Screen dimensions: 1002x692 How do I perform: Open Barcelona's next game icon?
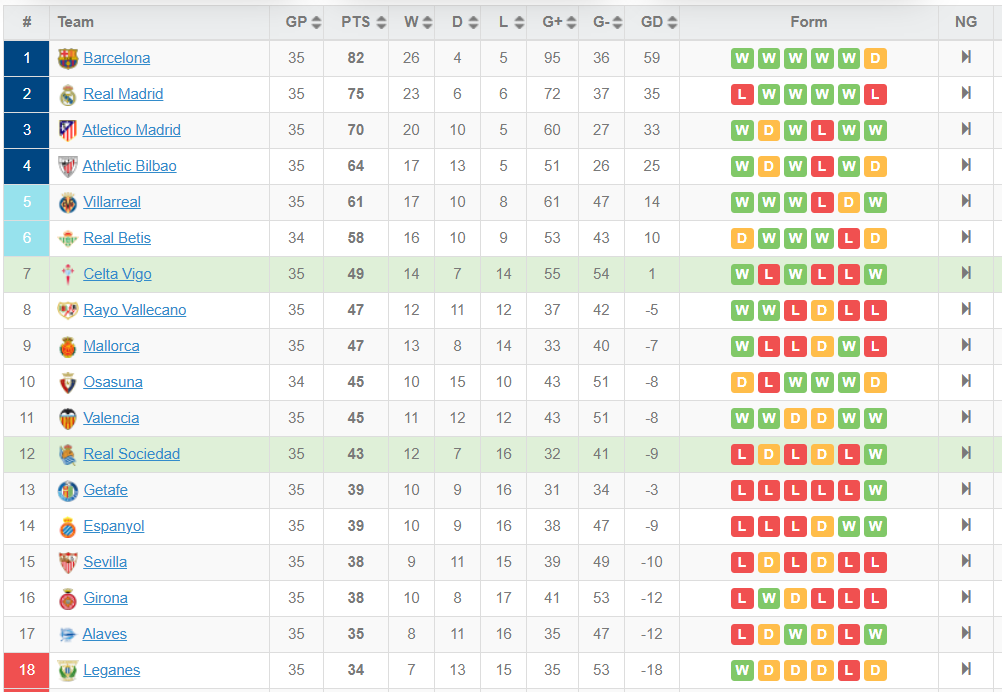point(966,57)
